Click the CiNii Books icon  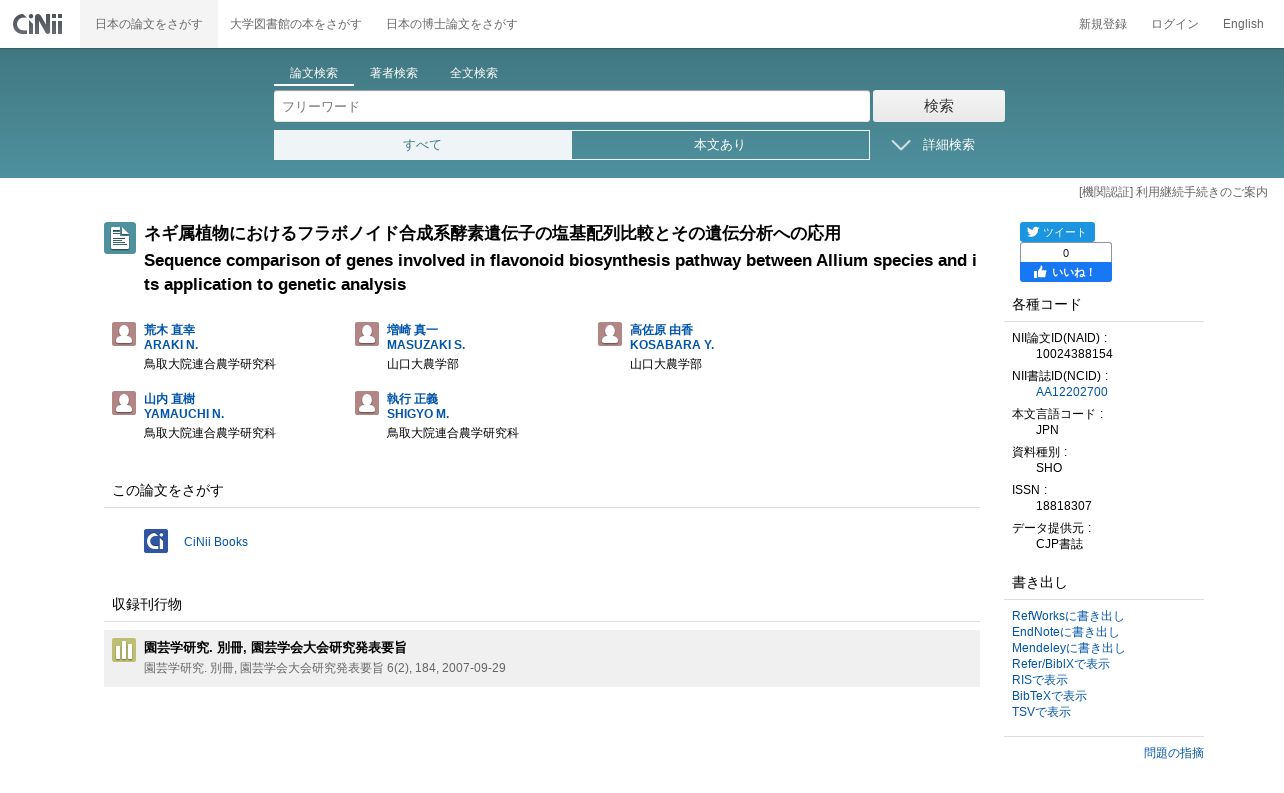coord(156,541)
